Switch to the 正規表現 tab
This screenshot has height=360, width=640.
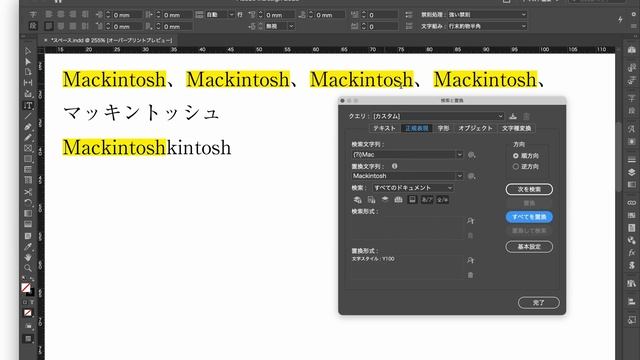416,128
